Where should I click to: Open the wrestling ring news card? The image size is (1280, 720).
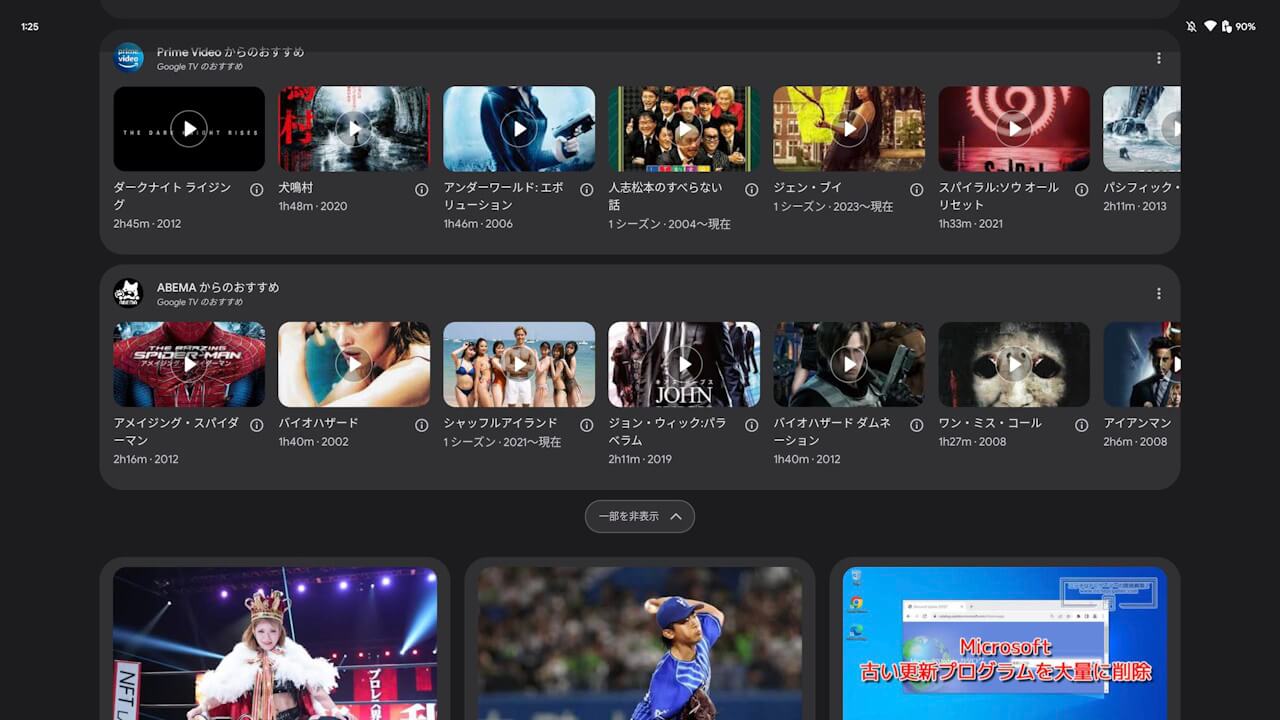[275, 642]
